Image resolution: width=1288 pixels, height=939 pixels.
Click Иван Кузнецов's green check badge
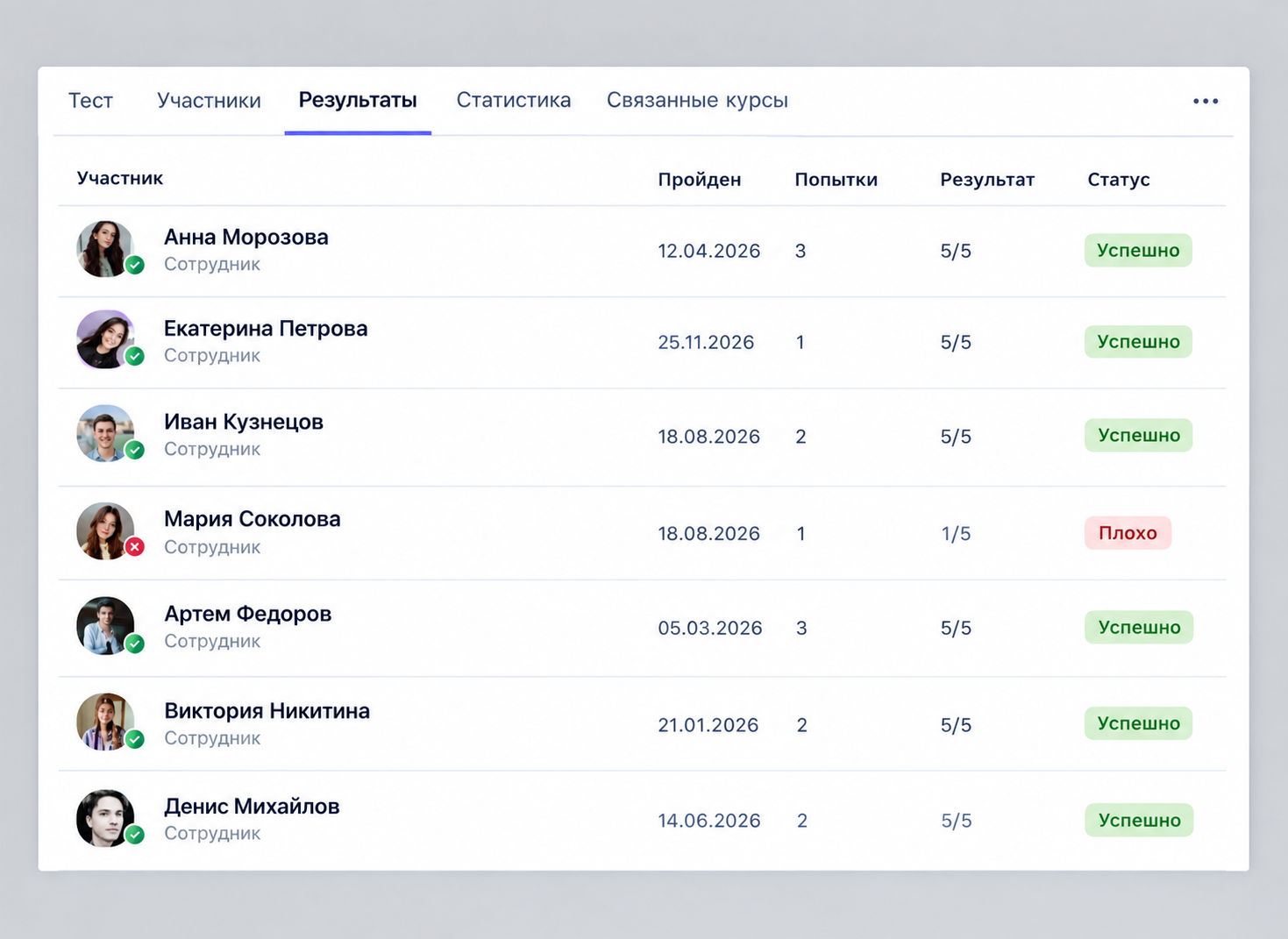click(135, 450)
